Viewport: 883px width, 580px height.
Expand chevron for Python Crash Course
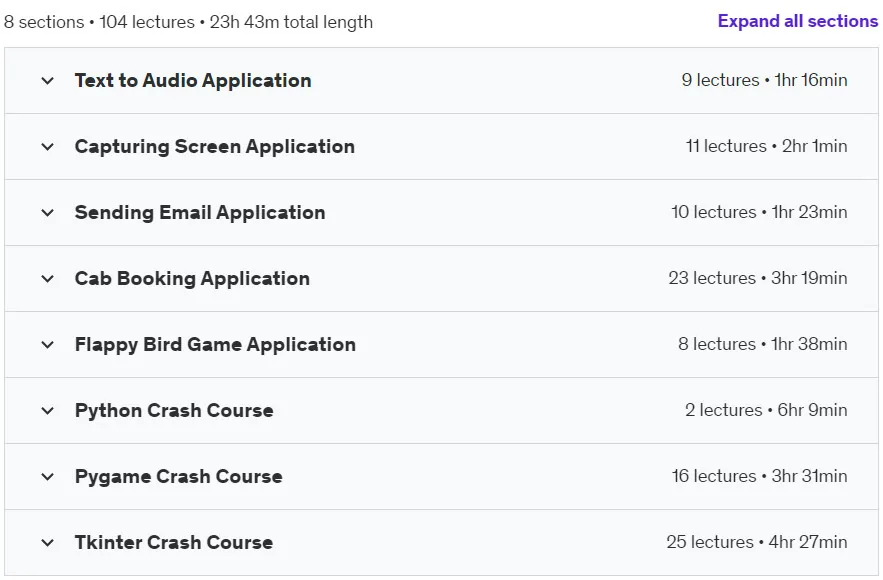click(x=48, y=411)
